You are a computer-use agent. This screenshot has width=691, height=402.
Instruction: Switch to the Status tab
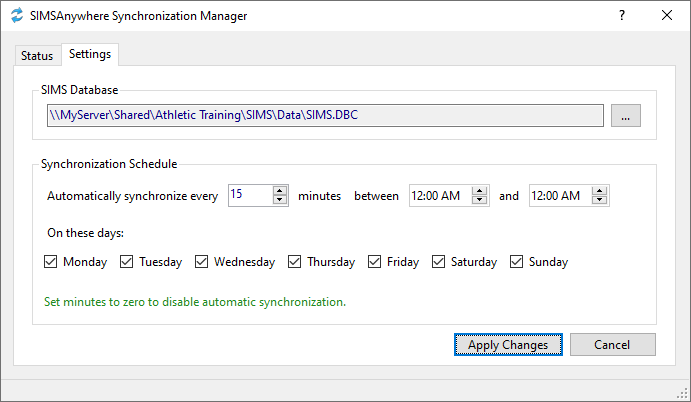pos(37,56)
